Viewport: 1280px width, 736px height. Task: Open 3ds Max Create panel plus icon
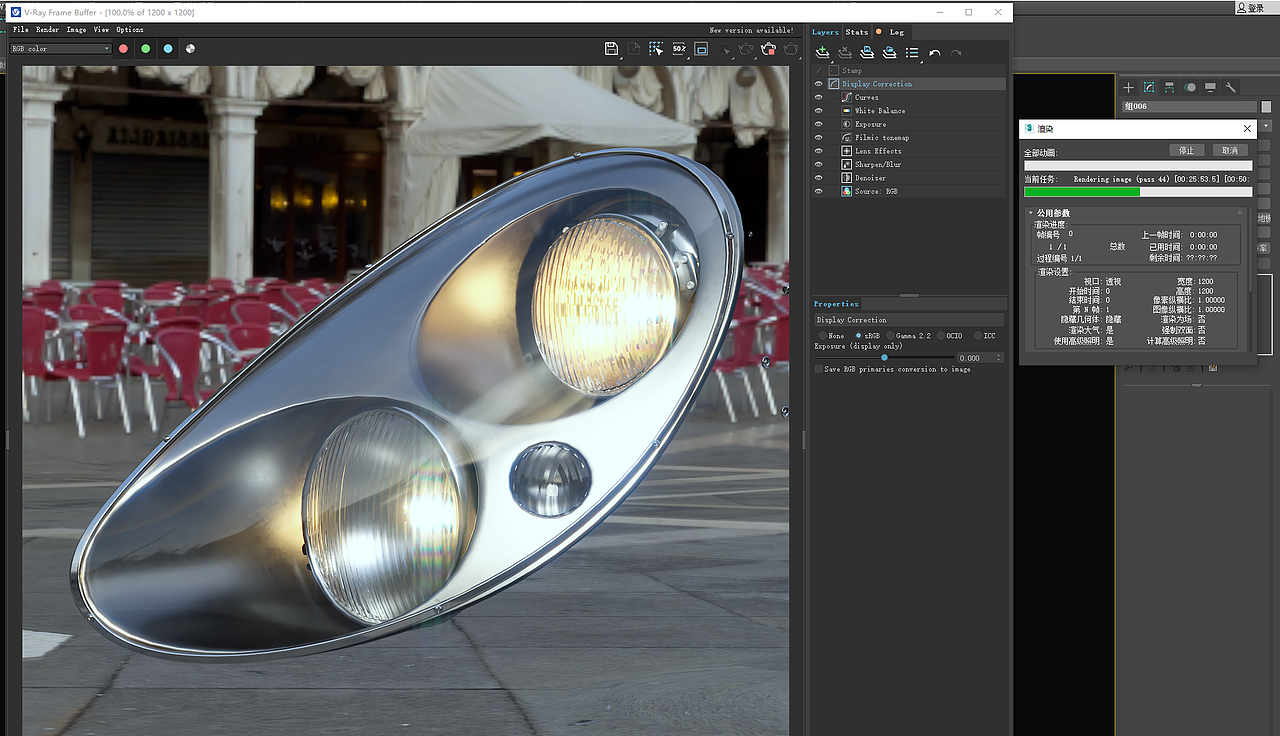coord(1129,88)
